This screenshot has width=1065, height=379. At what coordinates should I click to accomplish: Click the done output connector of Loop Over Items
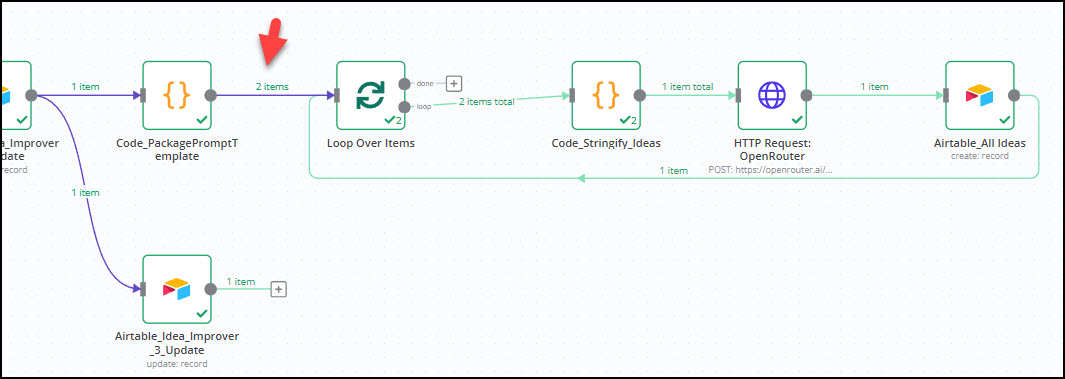405,84
